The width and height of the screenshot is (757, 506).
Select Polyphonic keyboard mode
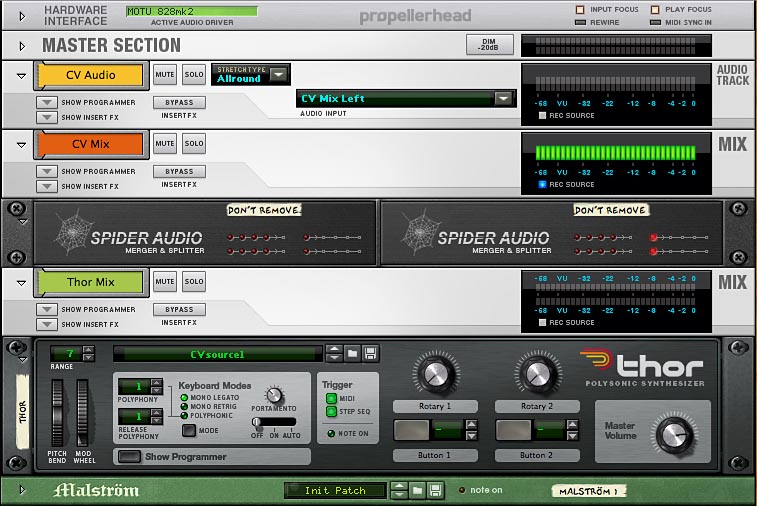pos(184,415)
